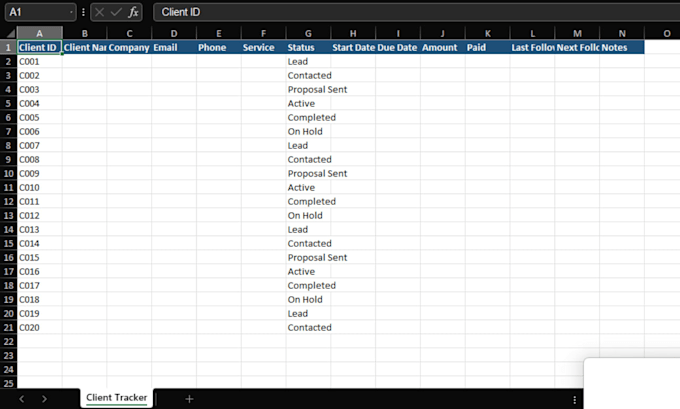Click the Paid header cell
The height and width of the screenshot is (409, 680).
tap(487, 47)
